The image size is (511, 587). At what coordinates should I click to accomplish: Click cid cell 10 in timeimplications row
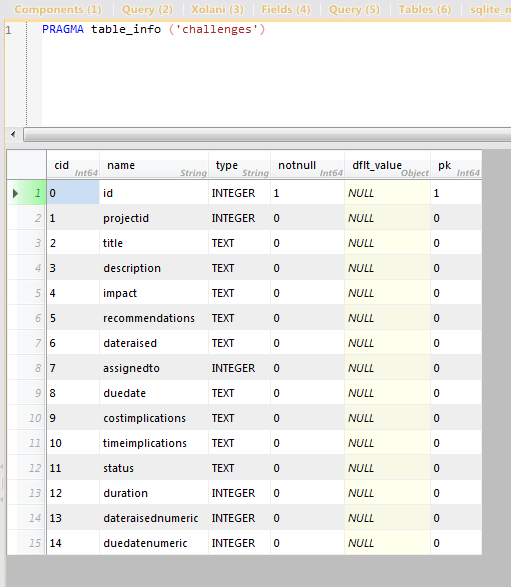pyautogui.click(x=73, y=443)
